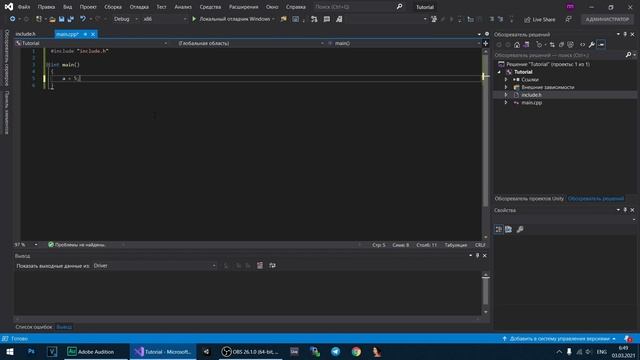Open the Сборка menu
640x360 pixels.
click(113, 7)
